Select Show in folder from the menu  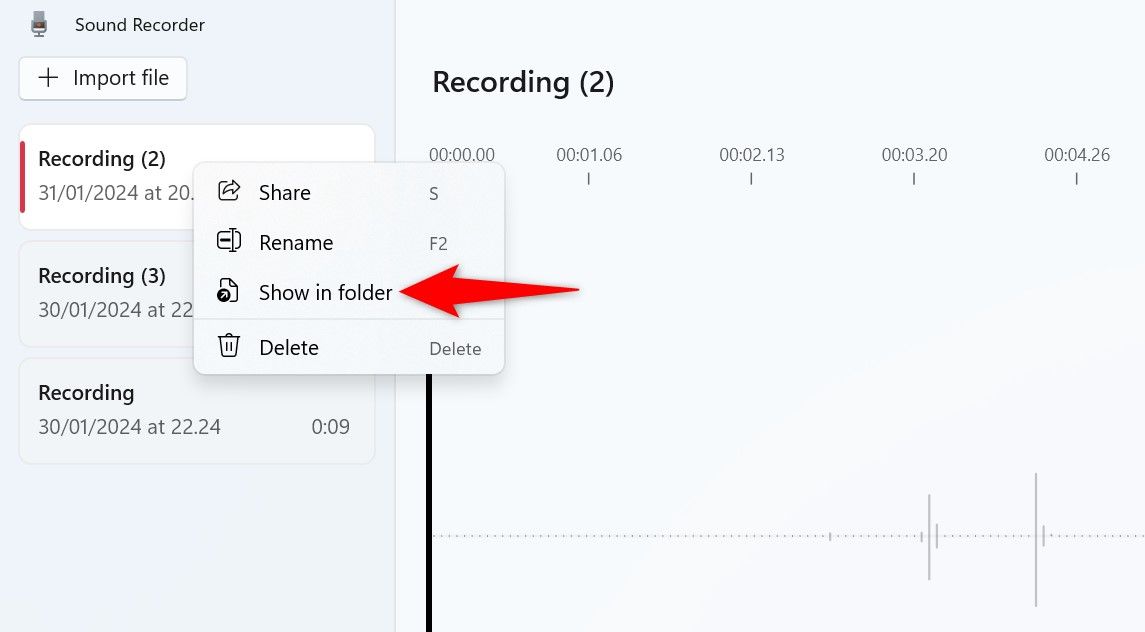324,292
